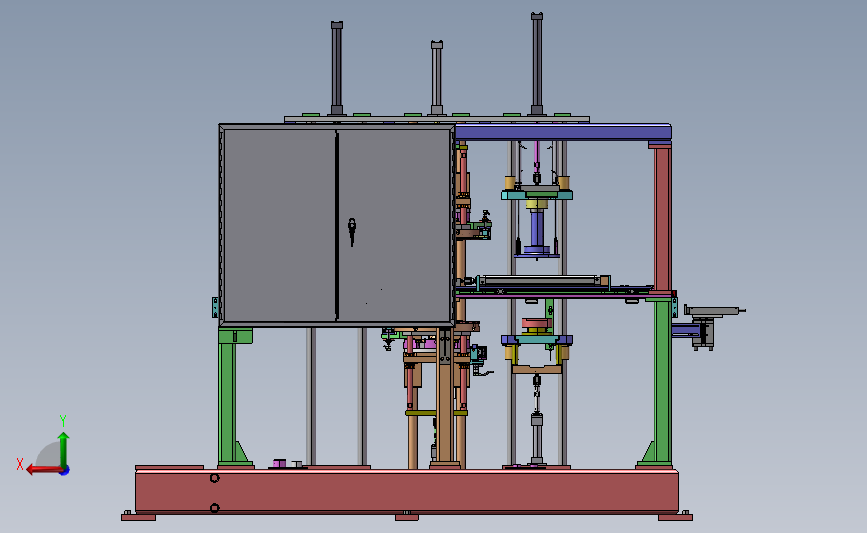Pick the blue cylinder below the upper teal plate

[537, 229]
